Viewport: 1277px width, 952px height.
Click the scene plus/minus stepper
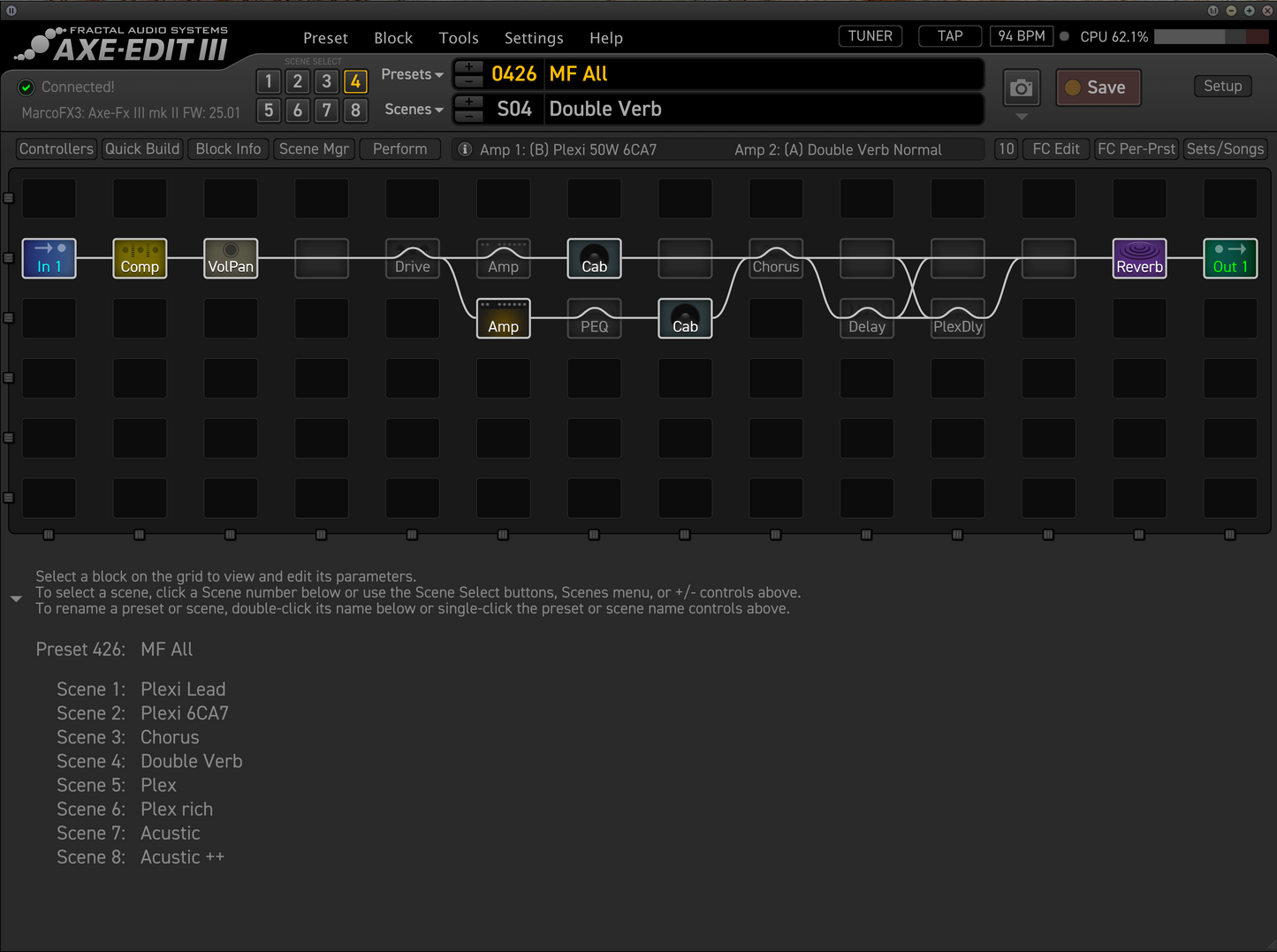[468, 110]
